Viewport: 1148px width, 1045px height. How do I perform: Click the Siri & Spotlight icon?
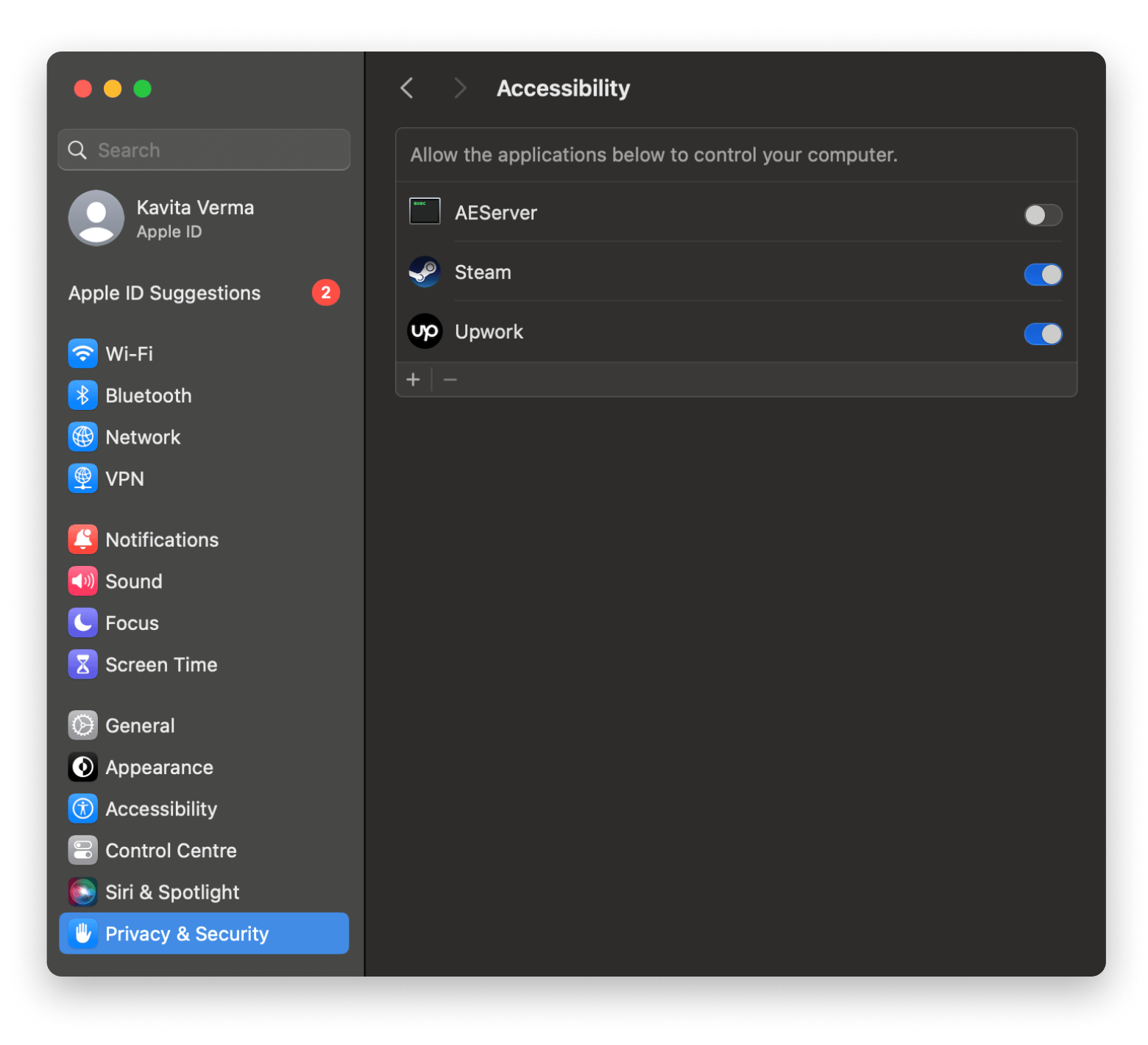click(82, 892)
